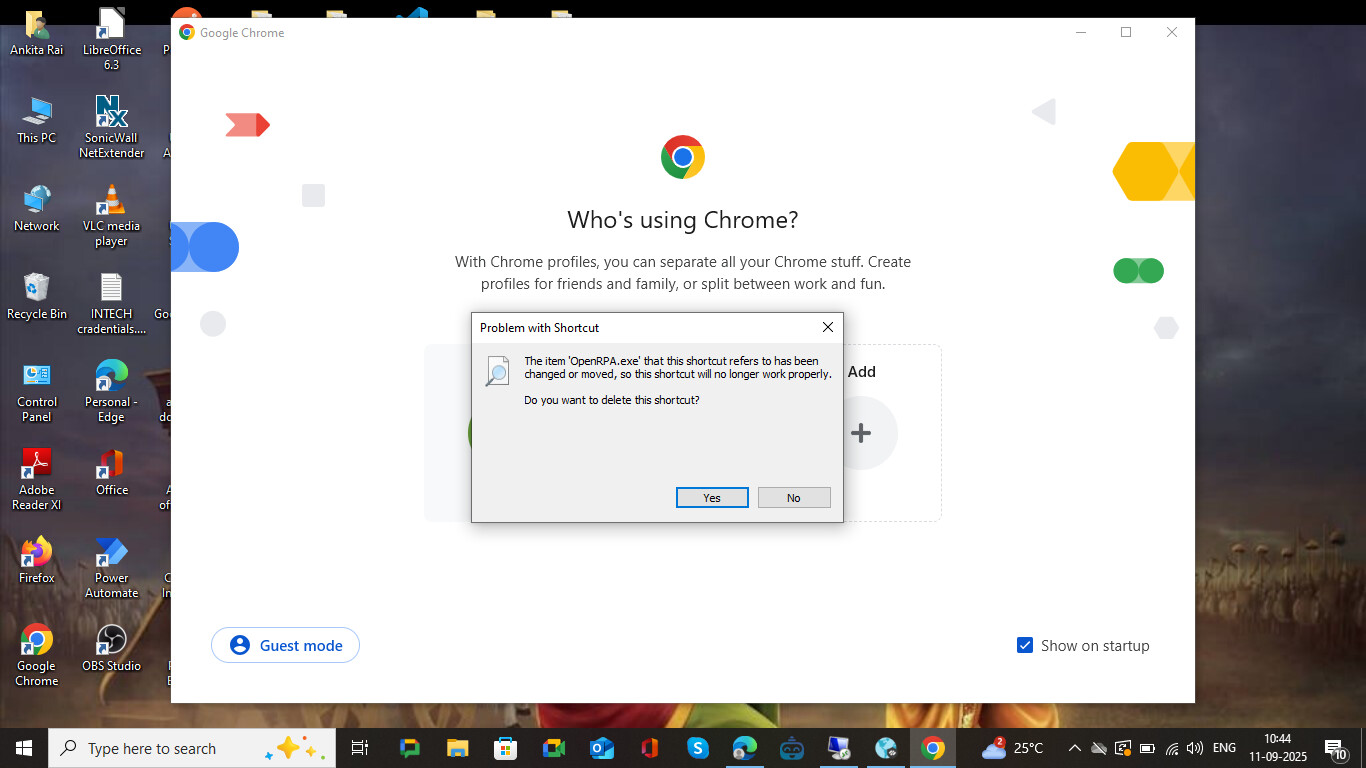The height and width of the screenshot is (768, 1366).
Task: Open the ENG language selector
Action: pos(1224,748)
